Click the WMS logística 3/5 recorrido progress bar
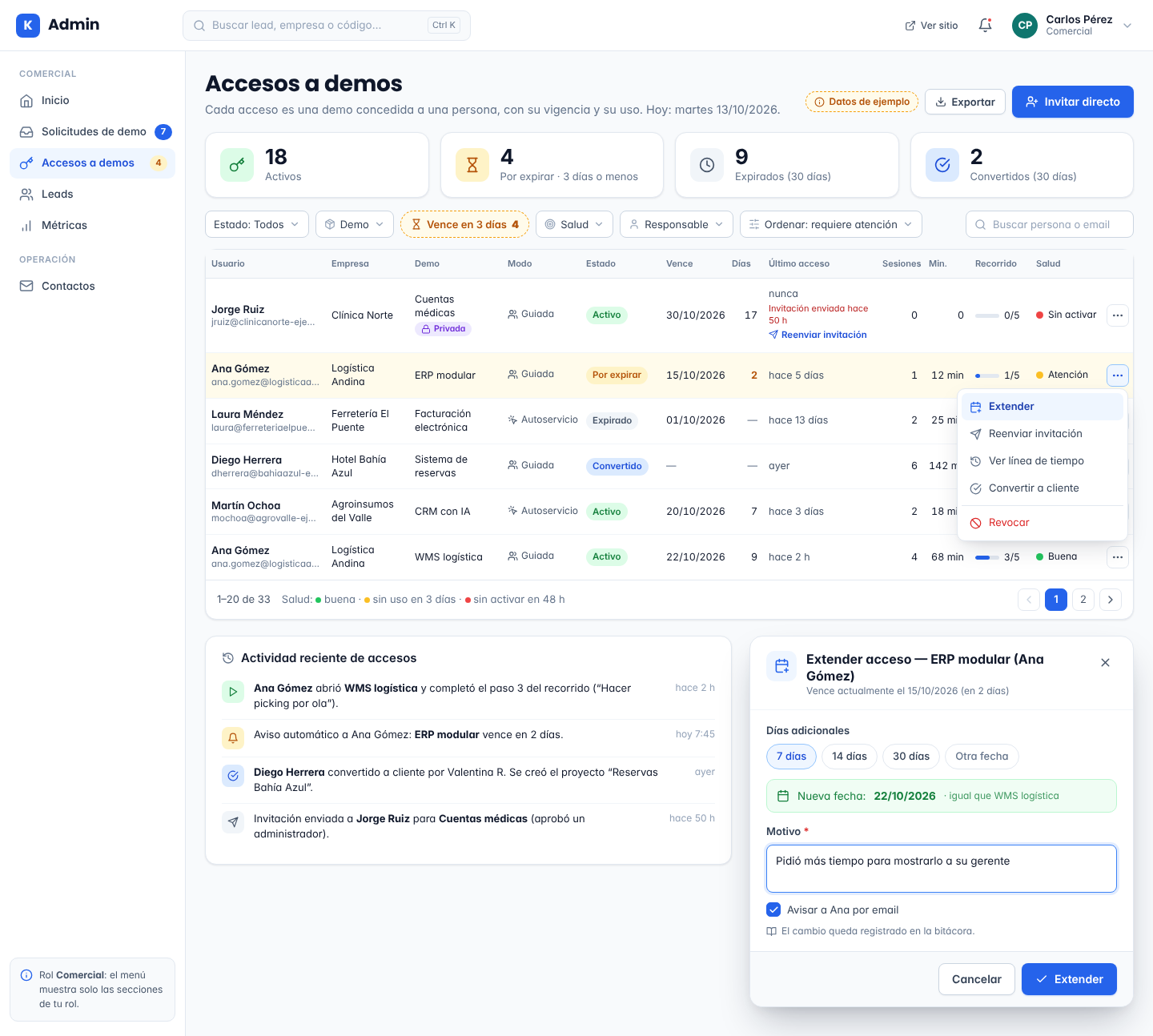The height and width of the screenshot is (1036, 1153). click(x=987, y=557)
